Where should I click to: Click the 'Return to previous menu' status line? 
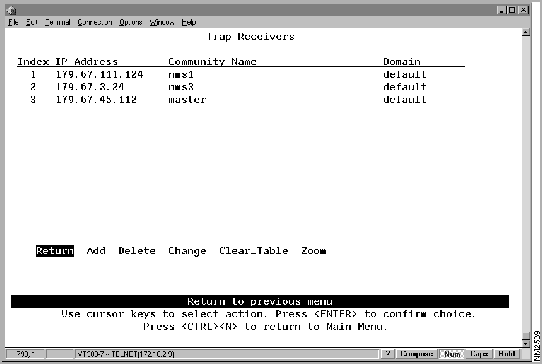pos(260,301)
